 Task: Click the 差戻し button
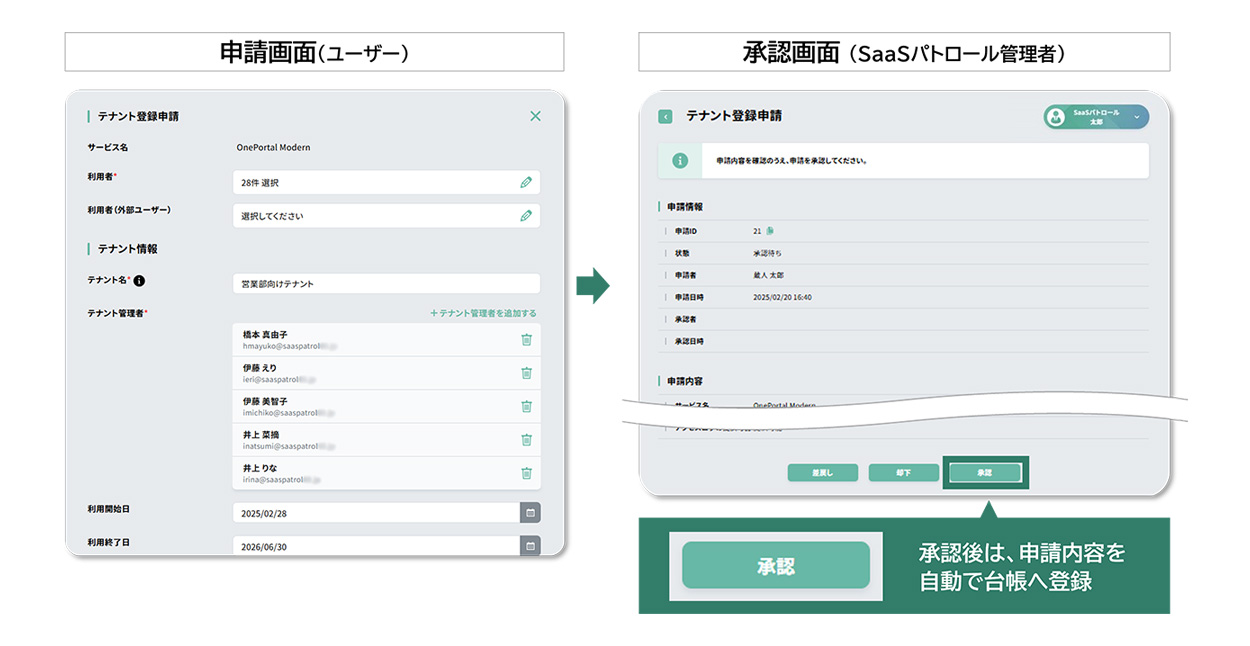823,473
